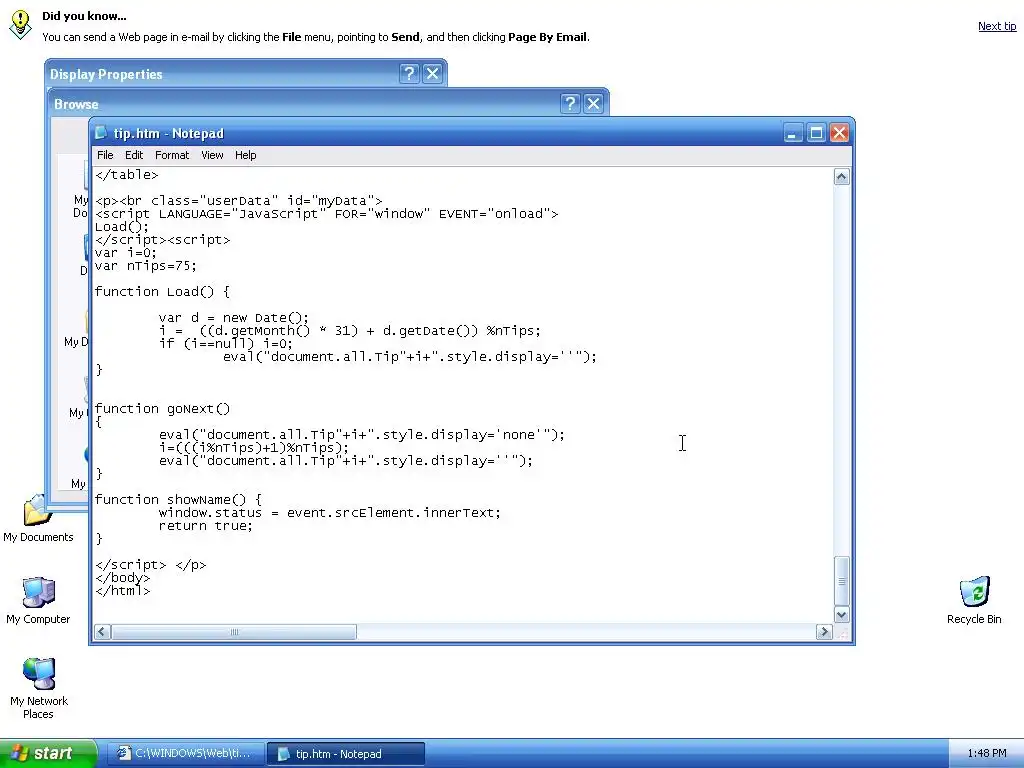Select the My Computer desktop icon
This screenshot has height=768, width=1024.
click(38, 601)
